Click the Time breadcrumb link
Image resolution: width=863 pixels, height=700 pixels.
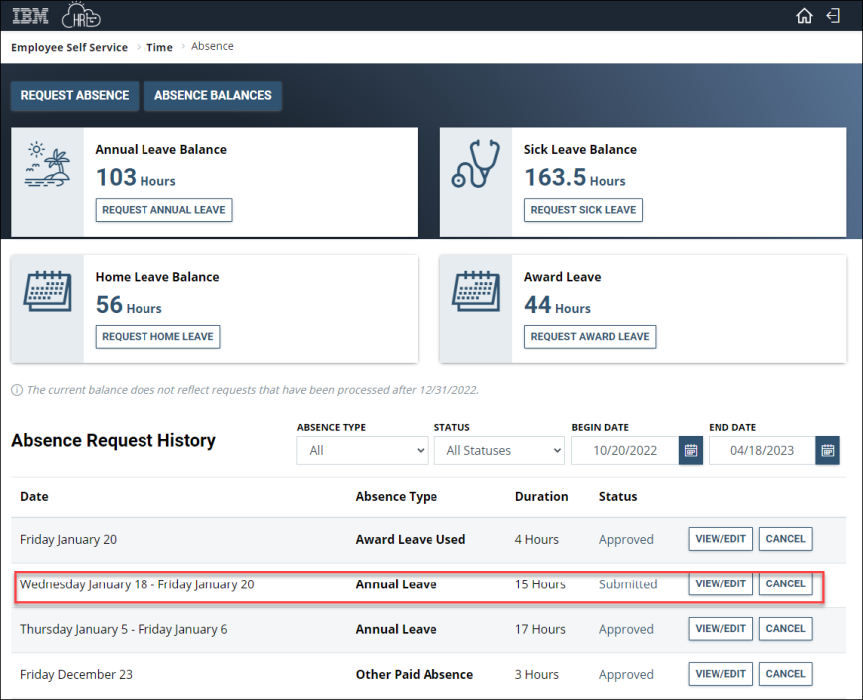[x=159, y=46]
